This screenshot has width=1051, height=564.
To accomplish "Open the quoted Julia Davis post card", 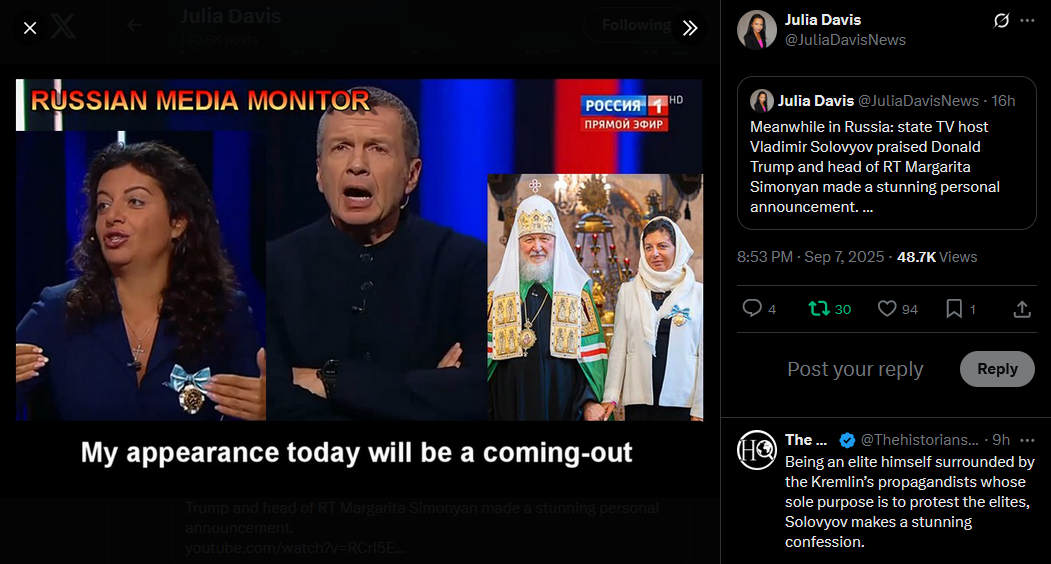I will (x=887, y=153).
